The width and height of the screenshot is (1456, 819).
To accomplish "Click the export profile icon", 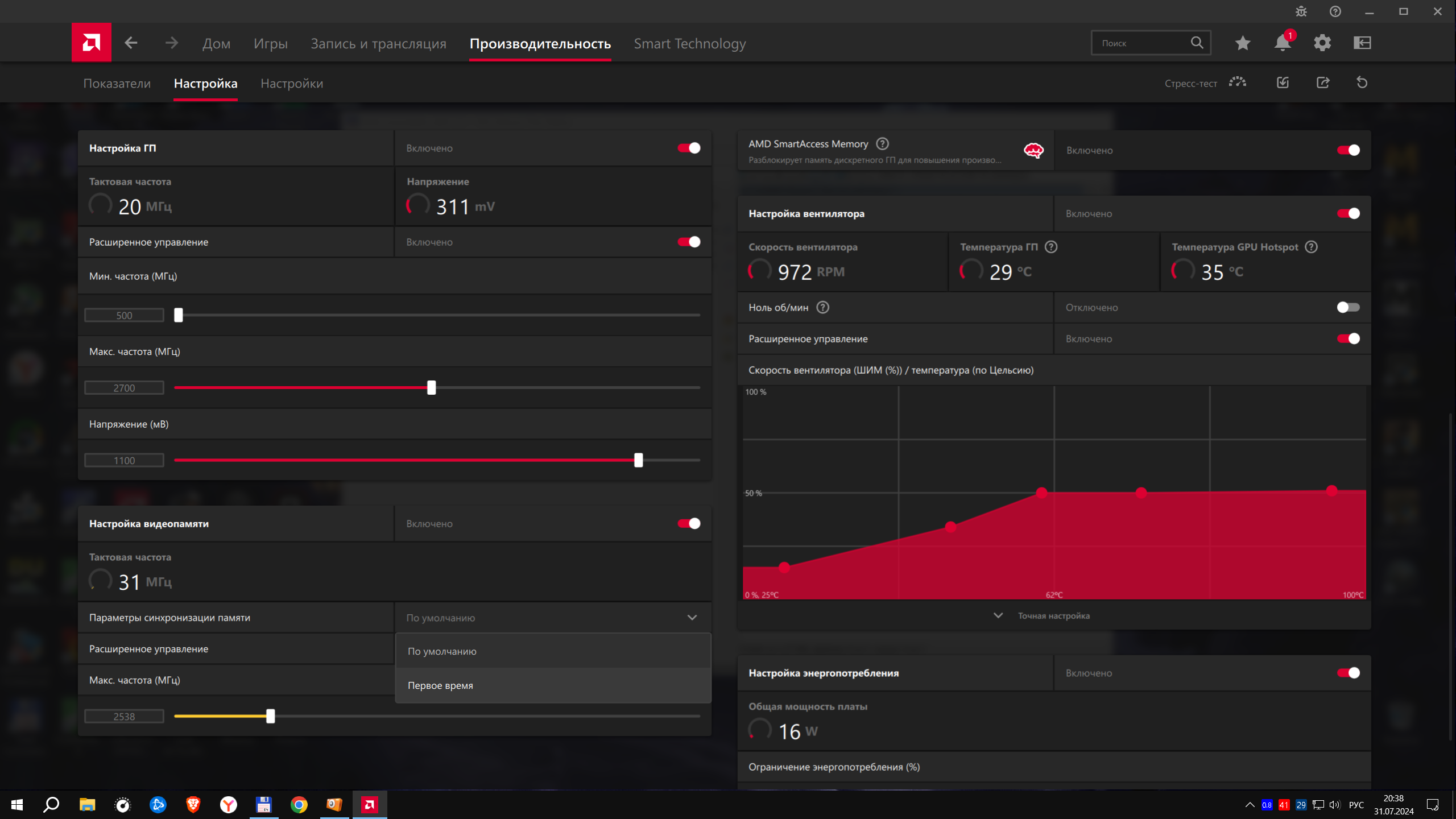I will 1323,83.
